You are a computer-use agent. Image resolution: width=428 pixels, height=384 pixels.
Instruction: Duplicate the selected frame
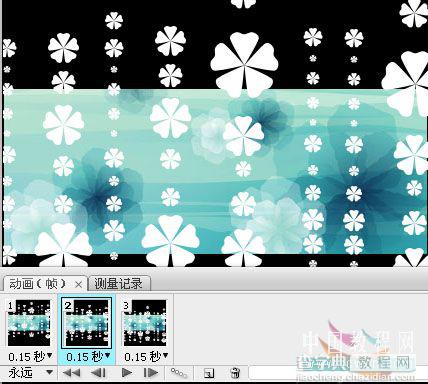click(x=209, y=373)
